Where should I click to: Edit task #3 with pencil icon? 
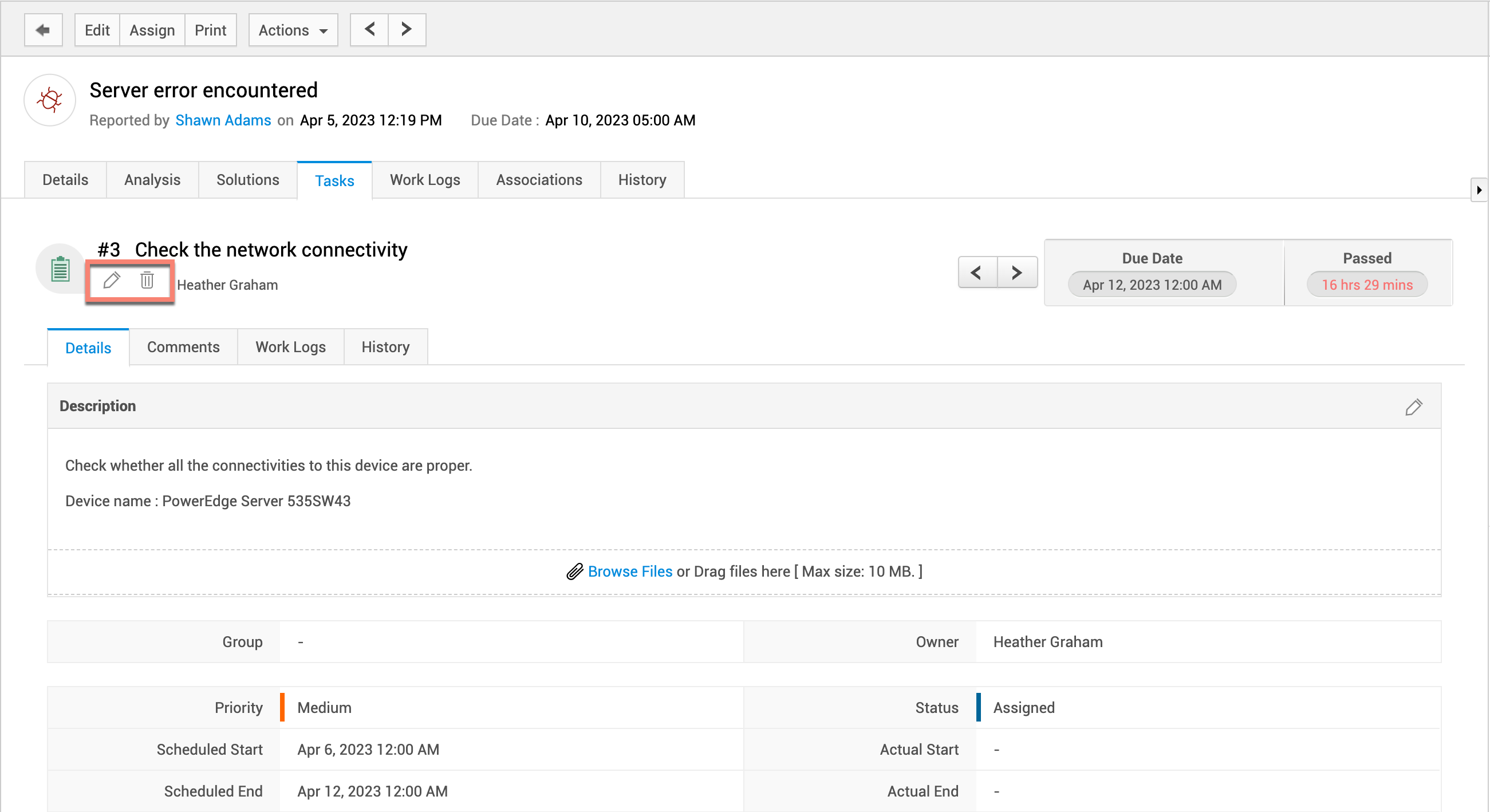tap(112, 281)
